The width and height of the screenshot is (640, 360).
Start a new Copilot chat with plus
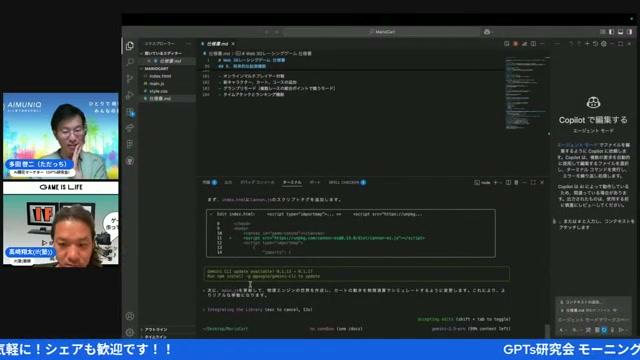587,44
